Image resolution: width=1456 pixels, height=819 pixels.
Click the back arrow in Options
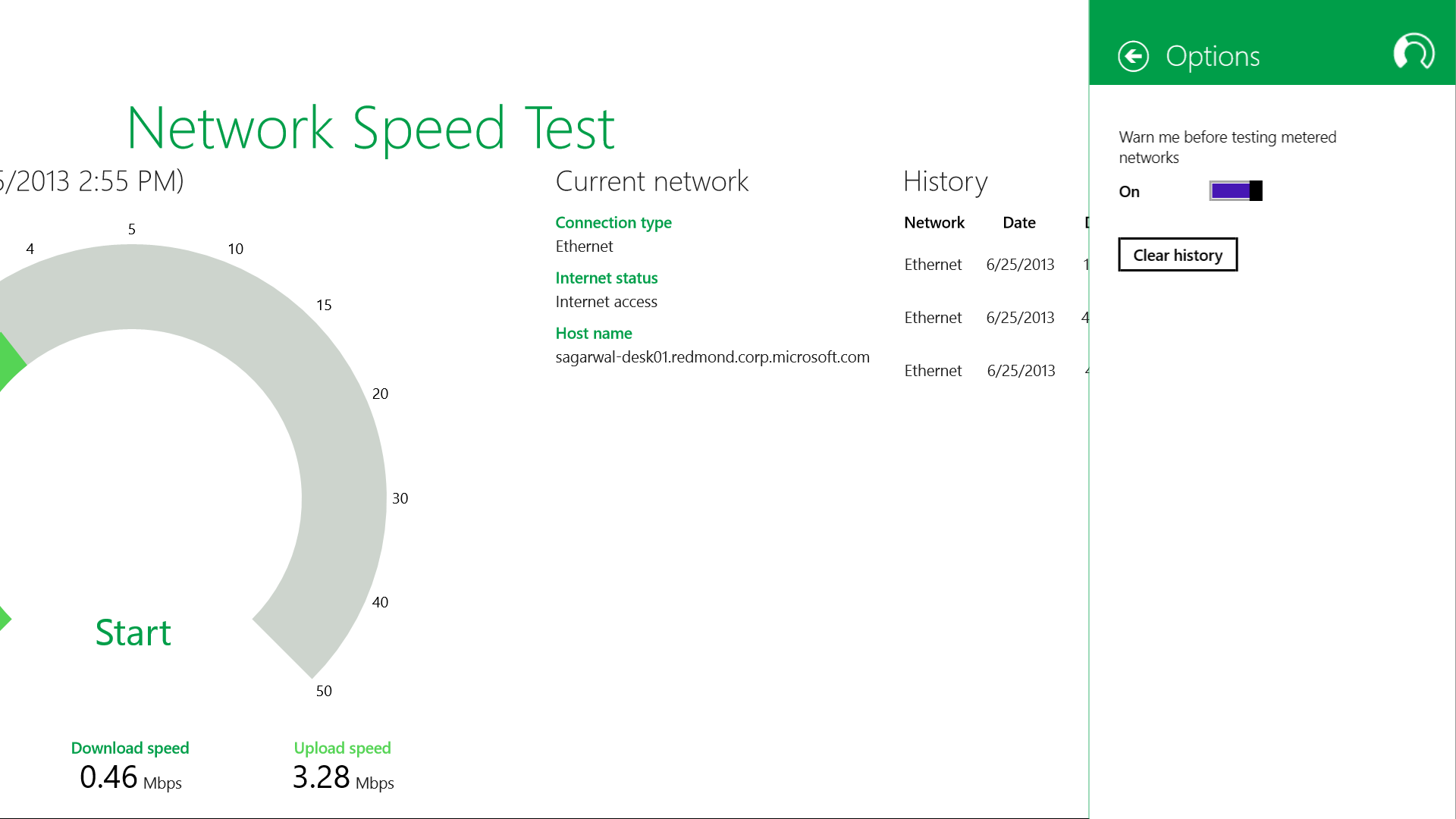(1133, 56)
